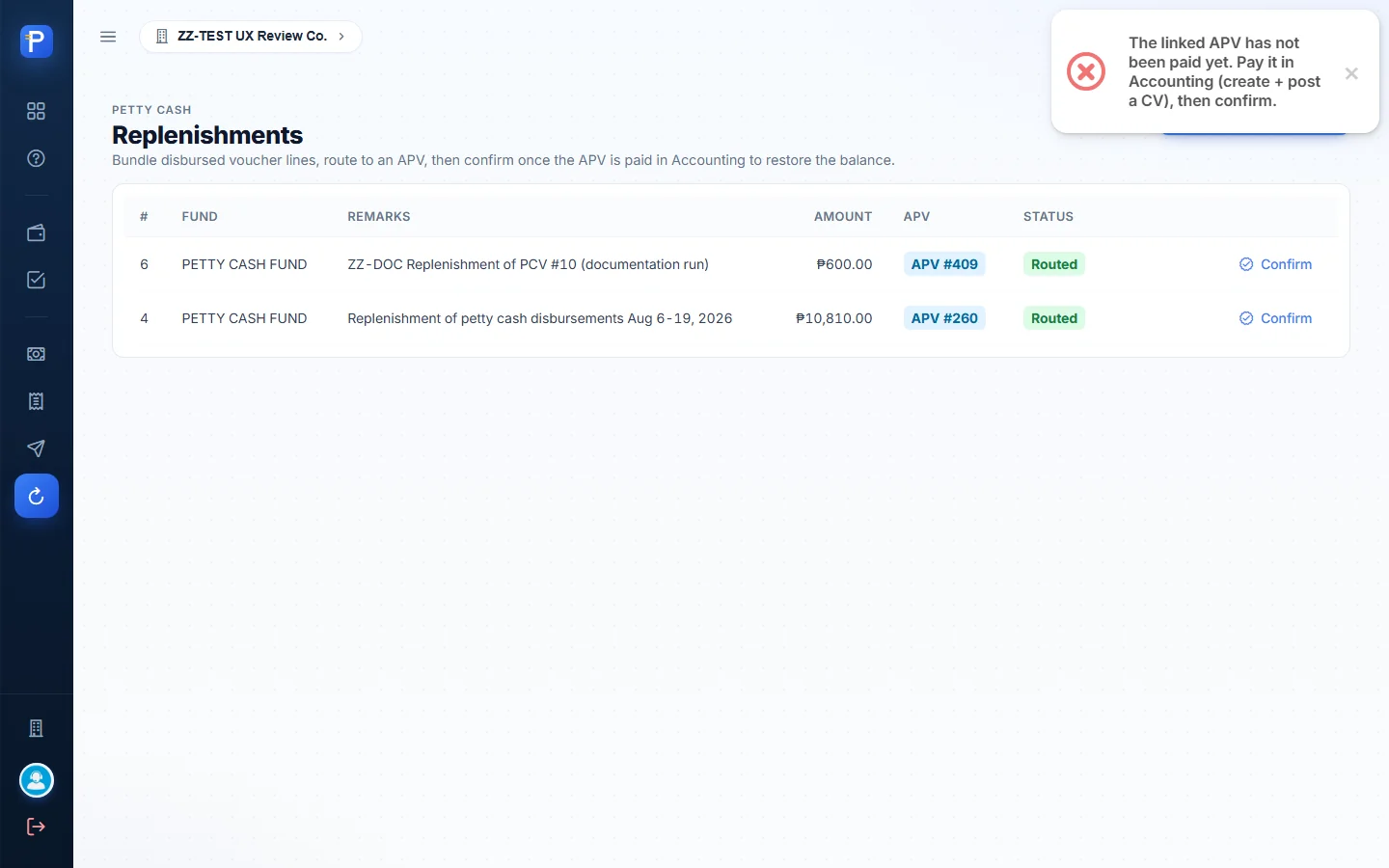Open the dashboard grid icon in sidebar
This screenshot has height=868, width=1389.
tap(37, 111)
